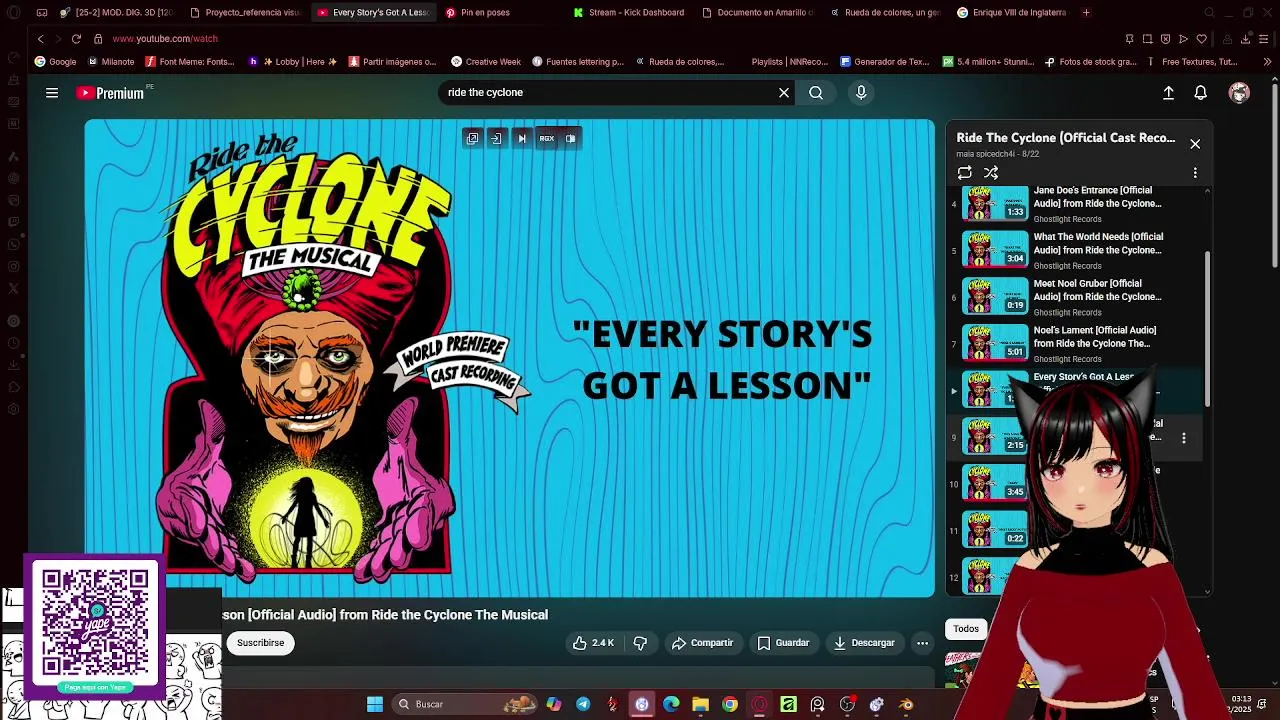Viewport: 1280px width, 720px height.
Task: Pop out the video with the overlay icon
Action: click(472, 139)
